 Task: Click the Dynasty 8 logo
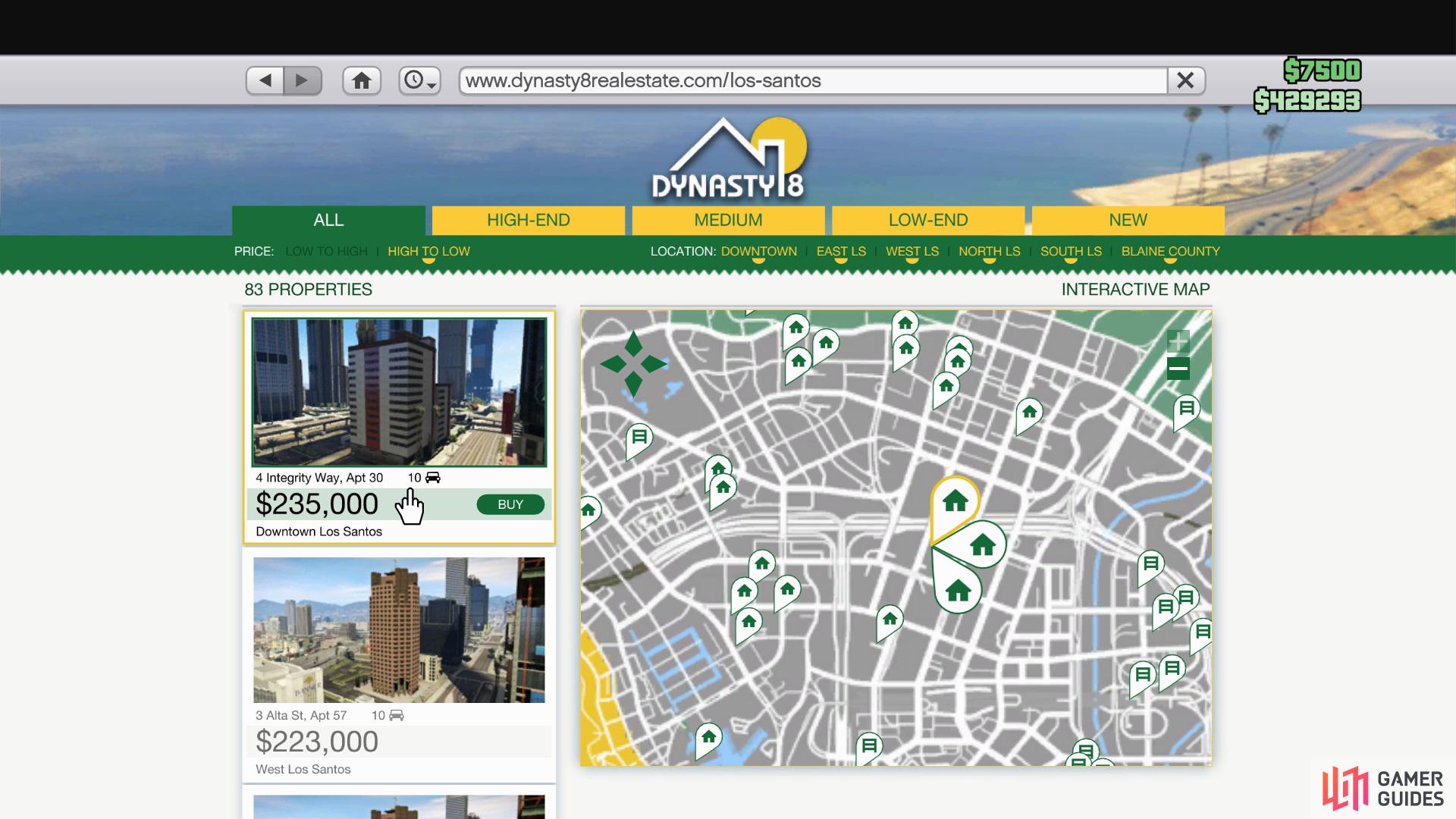728,159
